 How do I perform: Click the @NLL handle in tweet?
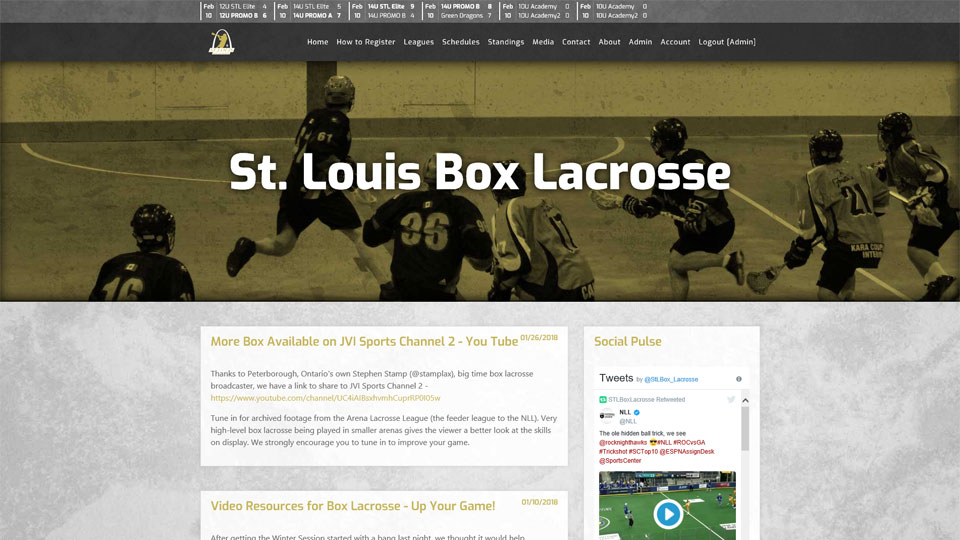[628, 421]
